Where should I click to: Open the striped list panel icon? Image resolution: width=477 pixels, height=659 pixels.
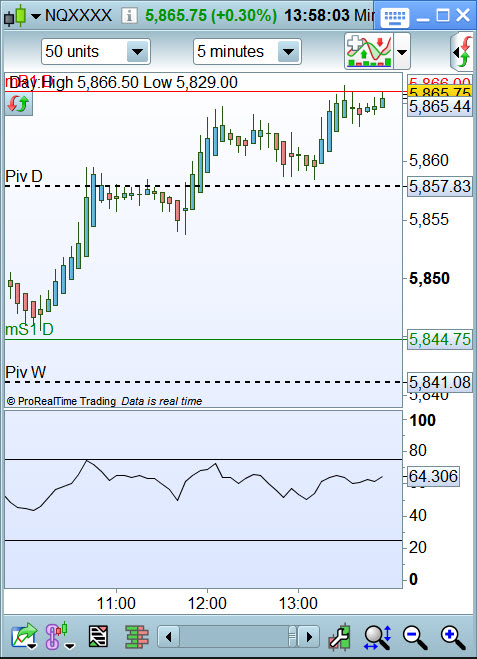[98, 636]
